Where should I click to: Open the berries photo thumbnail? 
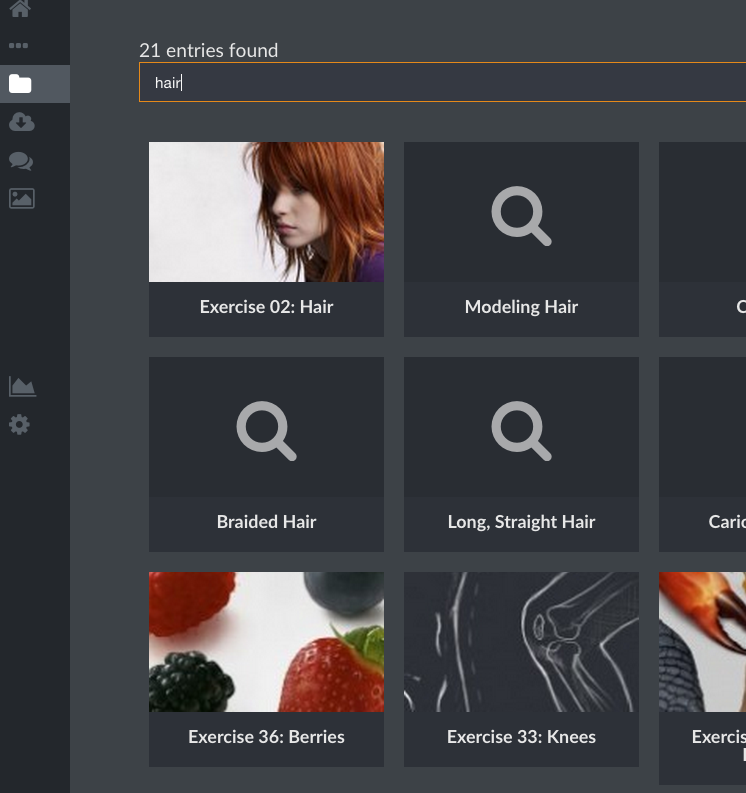click(267, 642)
